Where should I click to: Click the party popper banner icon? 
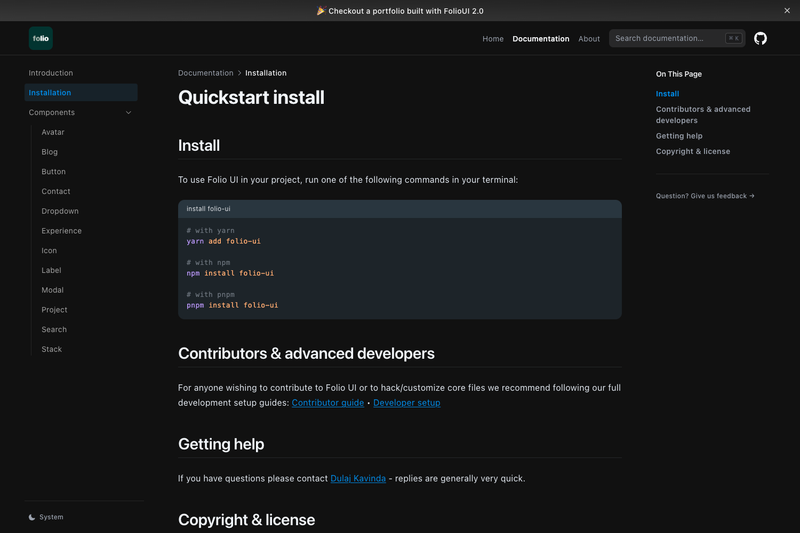tap(320, 11)
